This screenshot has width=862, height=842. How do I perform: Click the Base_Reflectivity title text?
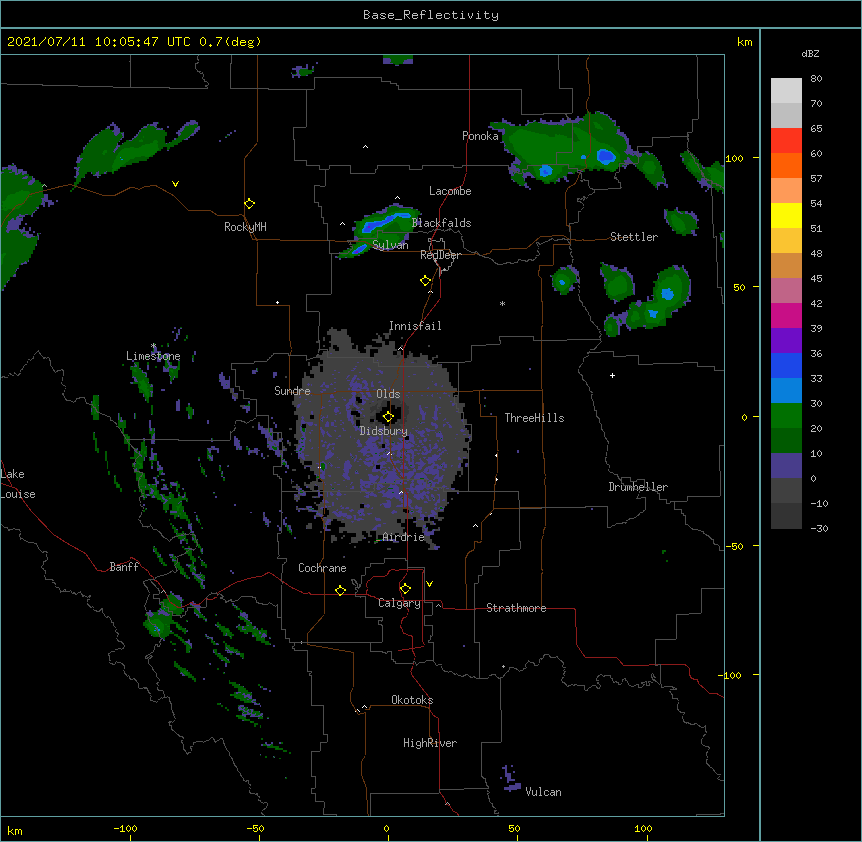click(431, 15)
